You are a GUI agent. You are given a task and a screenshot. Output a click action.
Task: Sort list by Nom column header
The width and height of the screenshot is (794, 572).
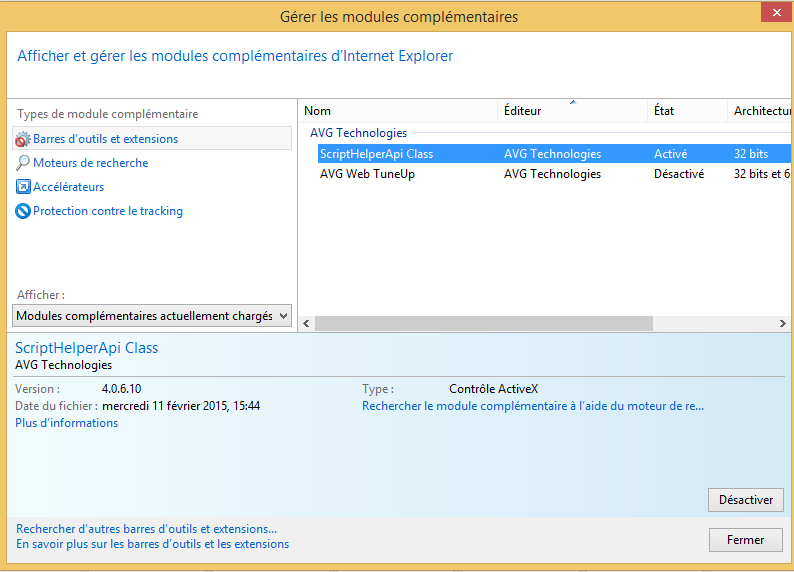tap(398, 111)
